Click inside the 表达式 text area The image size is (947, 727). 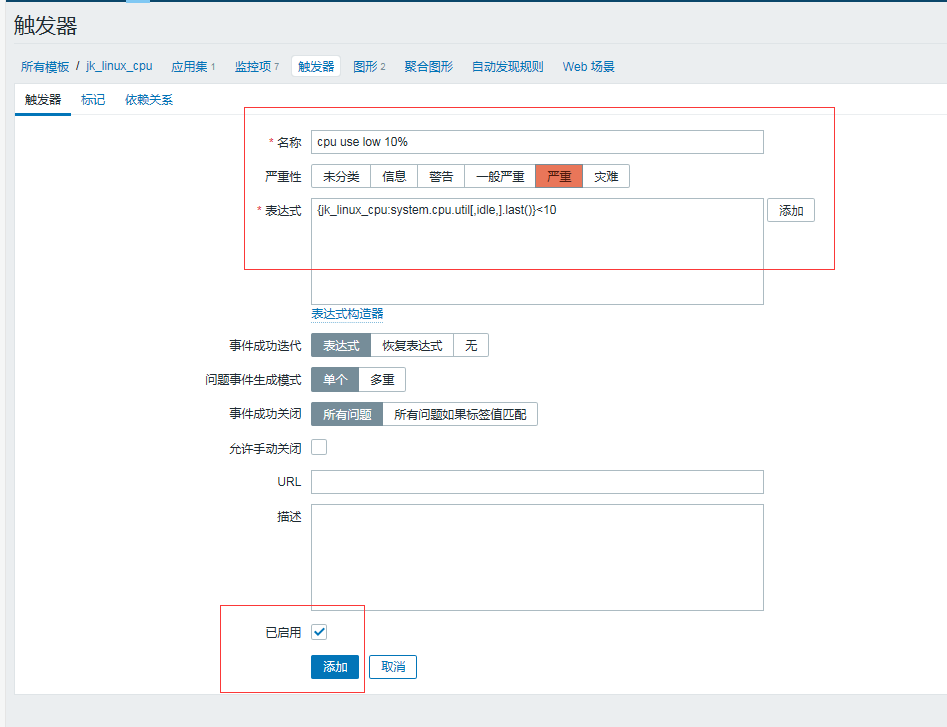coord(537,251)
